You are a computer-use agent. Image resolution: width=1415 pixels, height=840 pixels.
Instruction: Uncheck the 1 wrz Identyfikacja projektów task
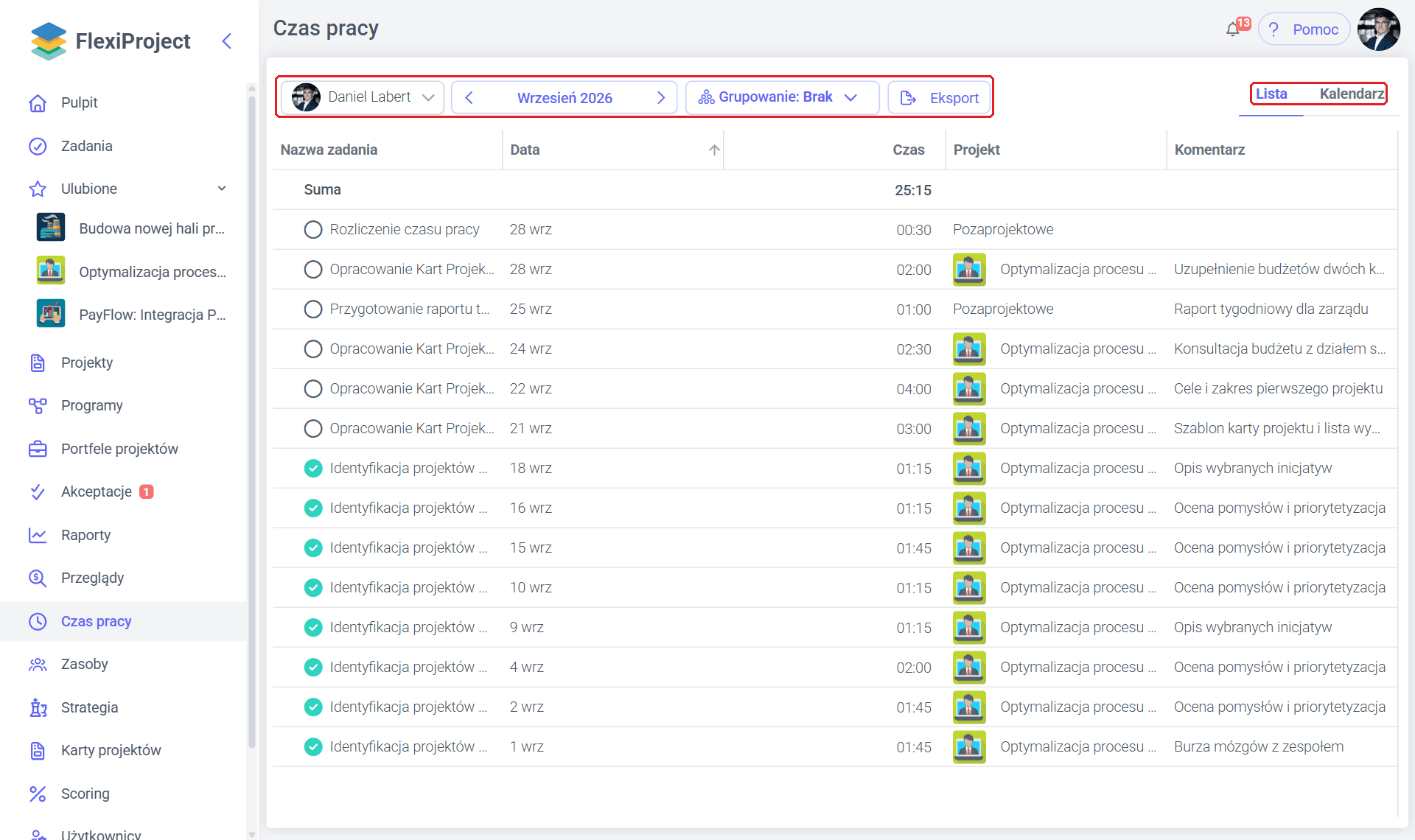[313, 746]
